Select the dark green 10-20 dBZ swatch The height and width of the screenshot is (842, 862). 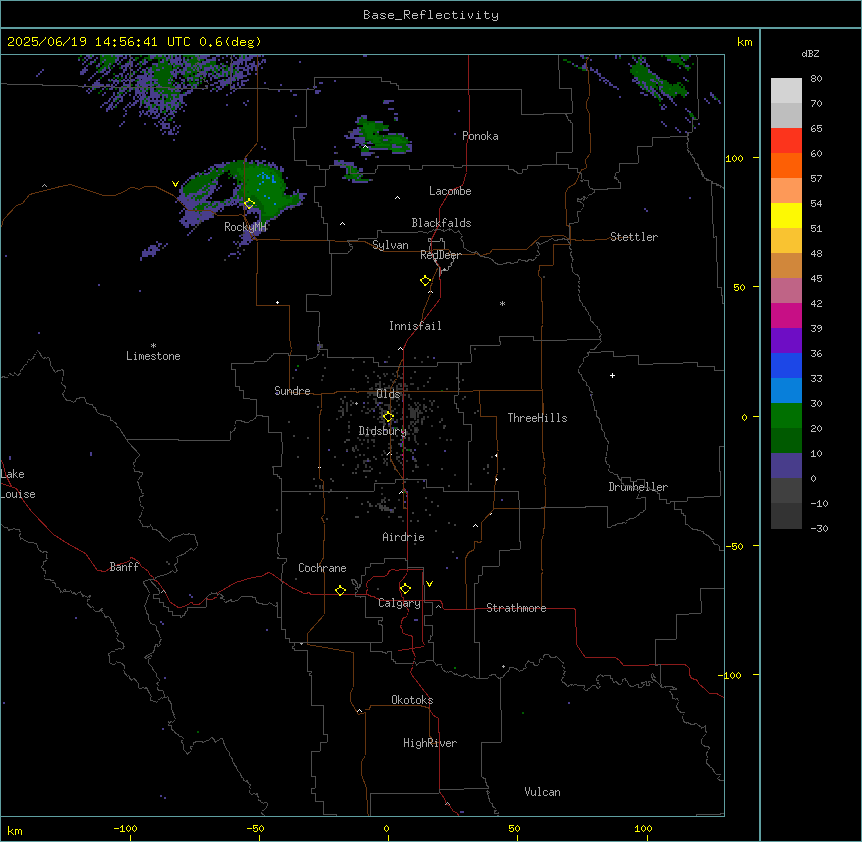point(786,441)
